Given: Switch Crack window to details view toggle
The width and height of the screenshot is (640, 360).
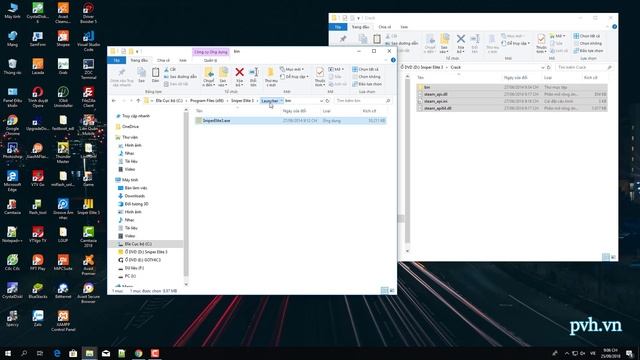Looking at the screenshot, I should pos(606,257).
